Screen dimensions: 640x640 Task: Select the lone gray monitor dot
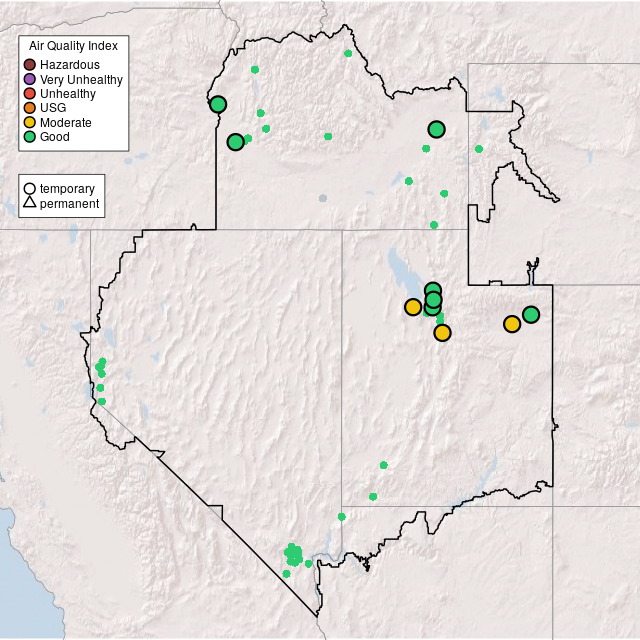pyautogui.click(x=322, y=198)
